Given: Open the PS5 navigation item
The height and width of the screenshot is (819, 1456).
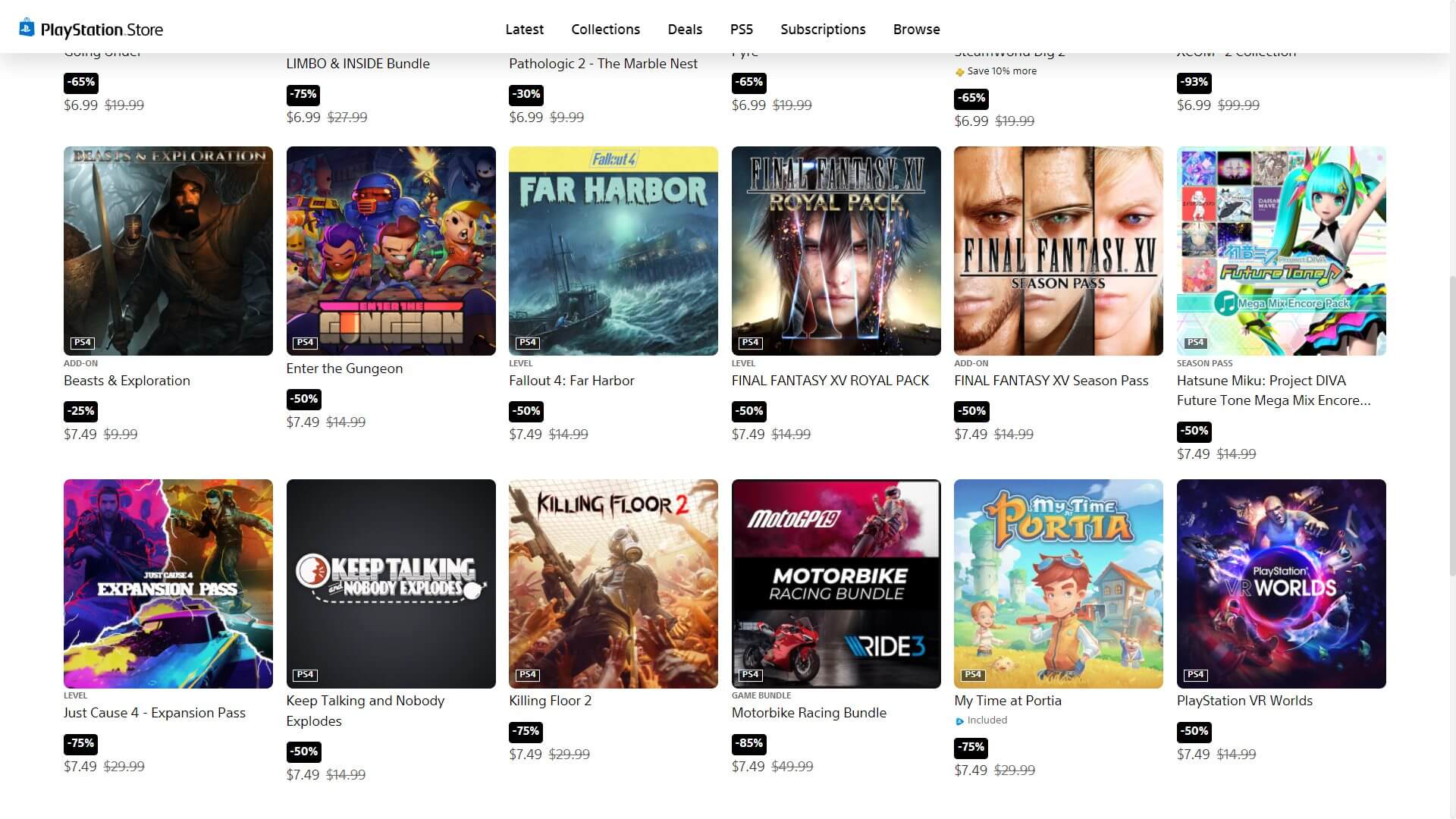Looking at the screenshot, I should (741, 29).
